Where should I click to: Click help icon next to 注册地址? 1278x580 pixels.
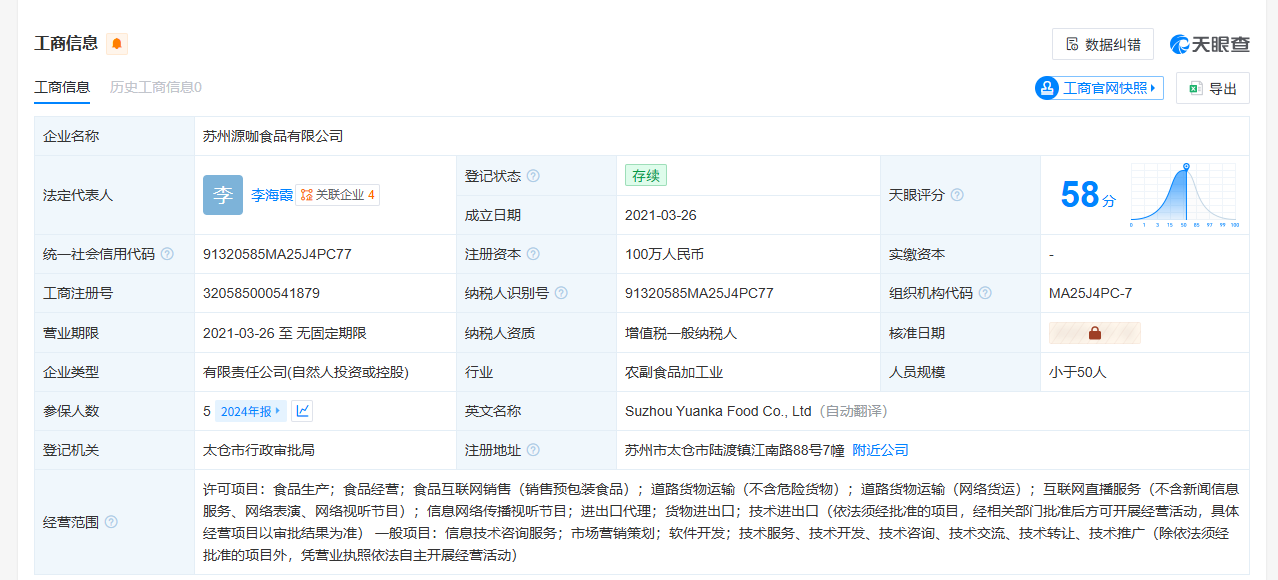[533, 450]
